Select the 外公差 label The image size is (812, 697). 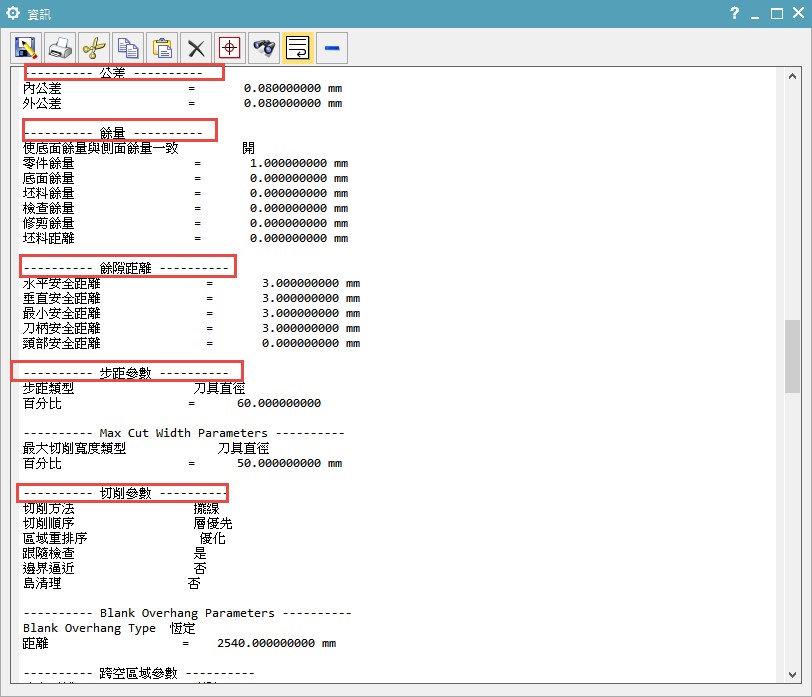tap(42, 103)
